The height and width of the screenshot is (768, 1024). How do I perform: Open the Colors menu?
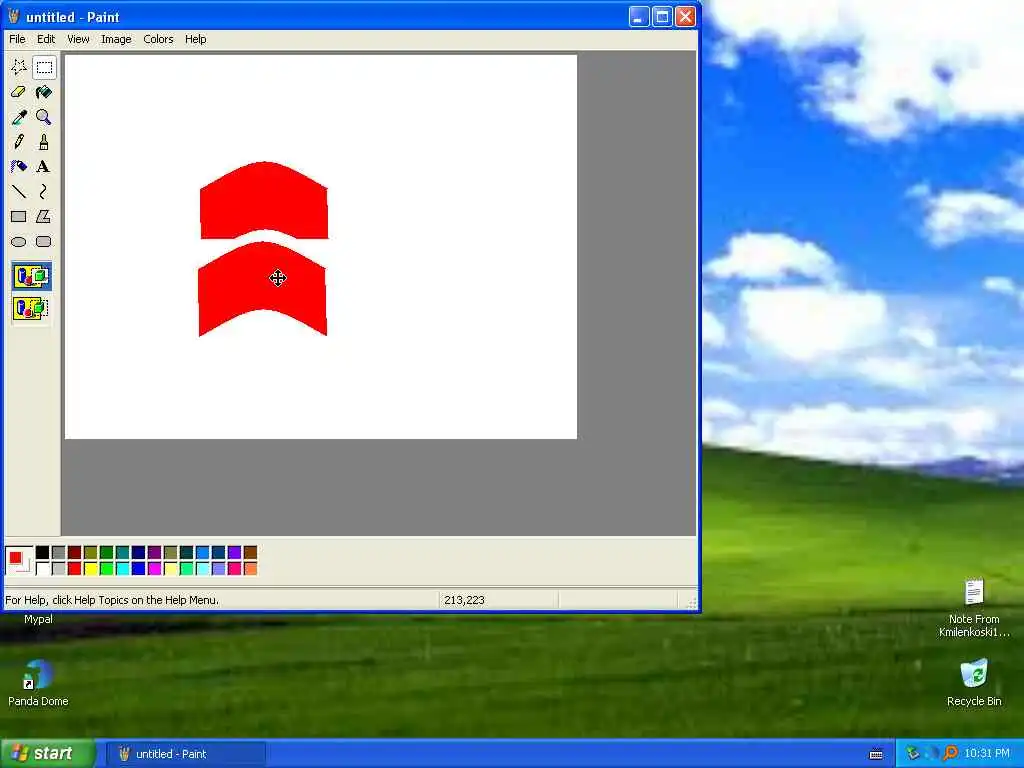pos(158,39)
